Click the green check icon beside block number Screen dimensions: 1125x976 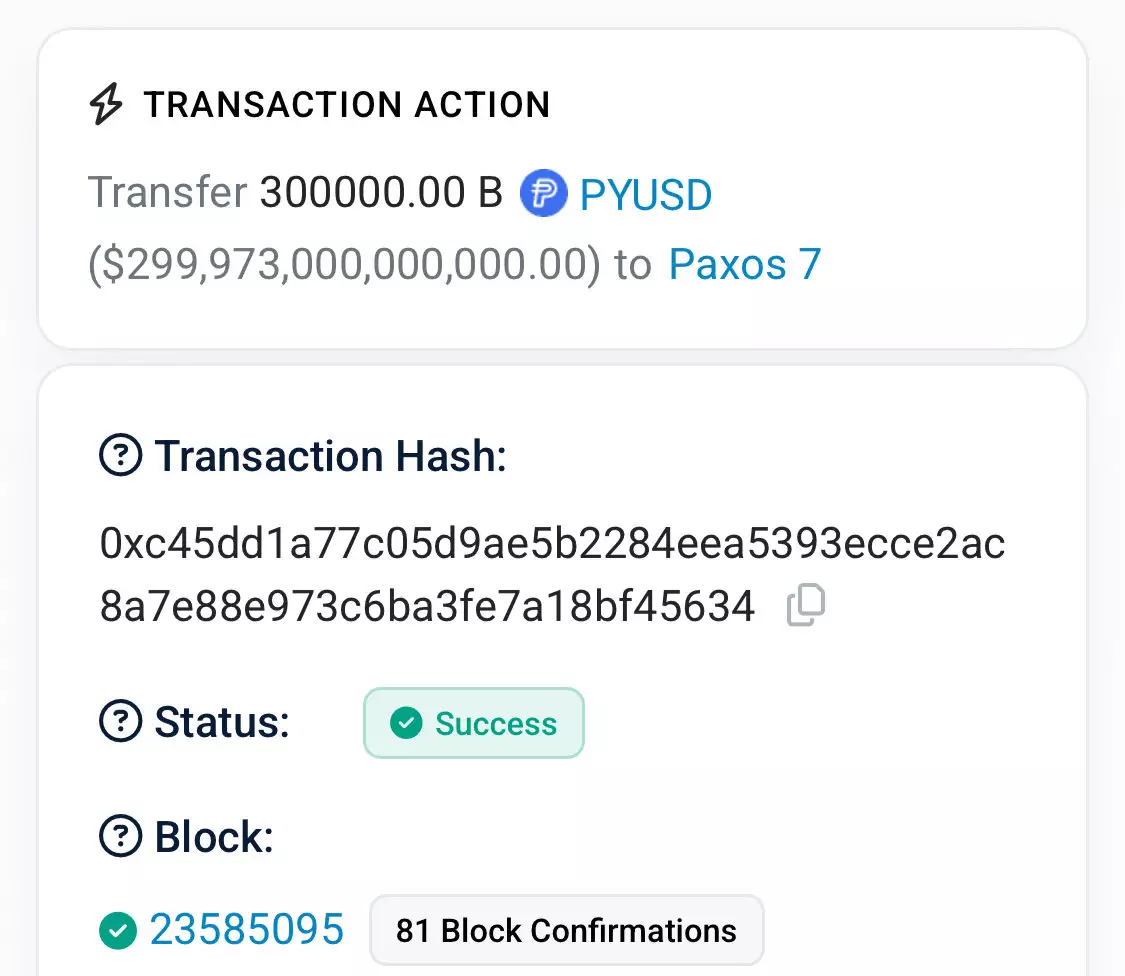[118, 931]
